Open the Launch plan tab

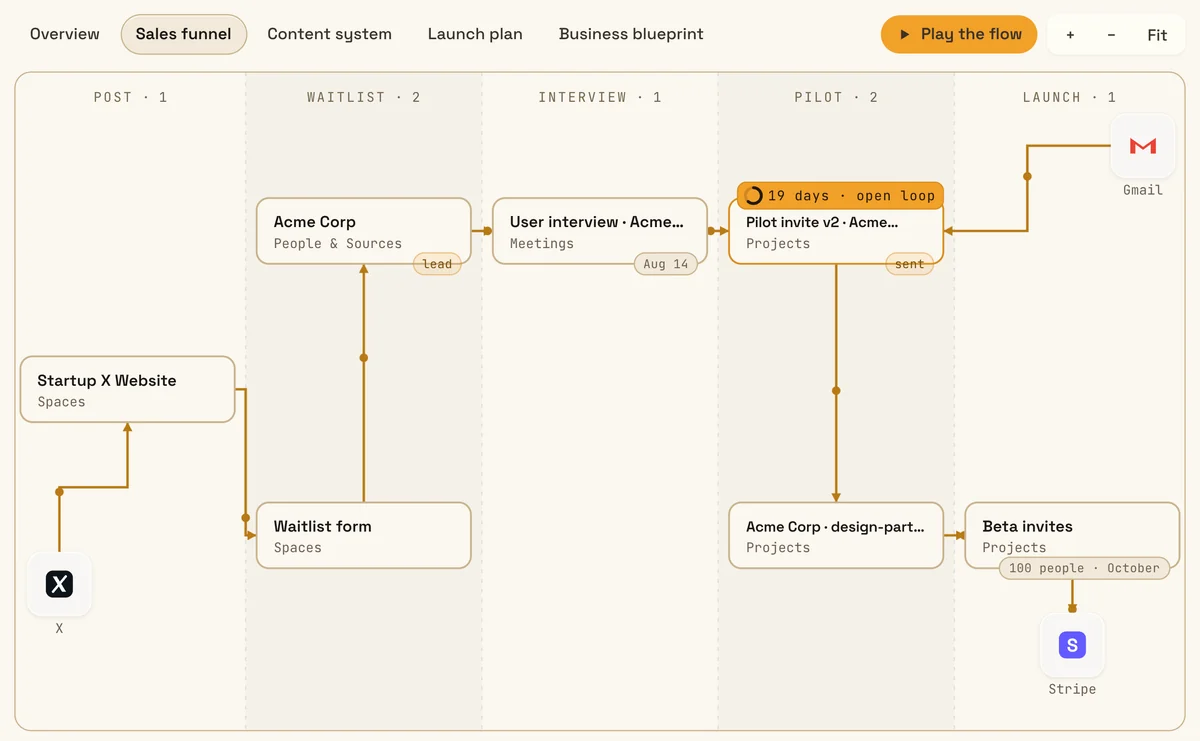(475, 34)
